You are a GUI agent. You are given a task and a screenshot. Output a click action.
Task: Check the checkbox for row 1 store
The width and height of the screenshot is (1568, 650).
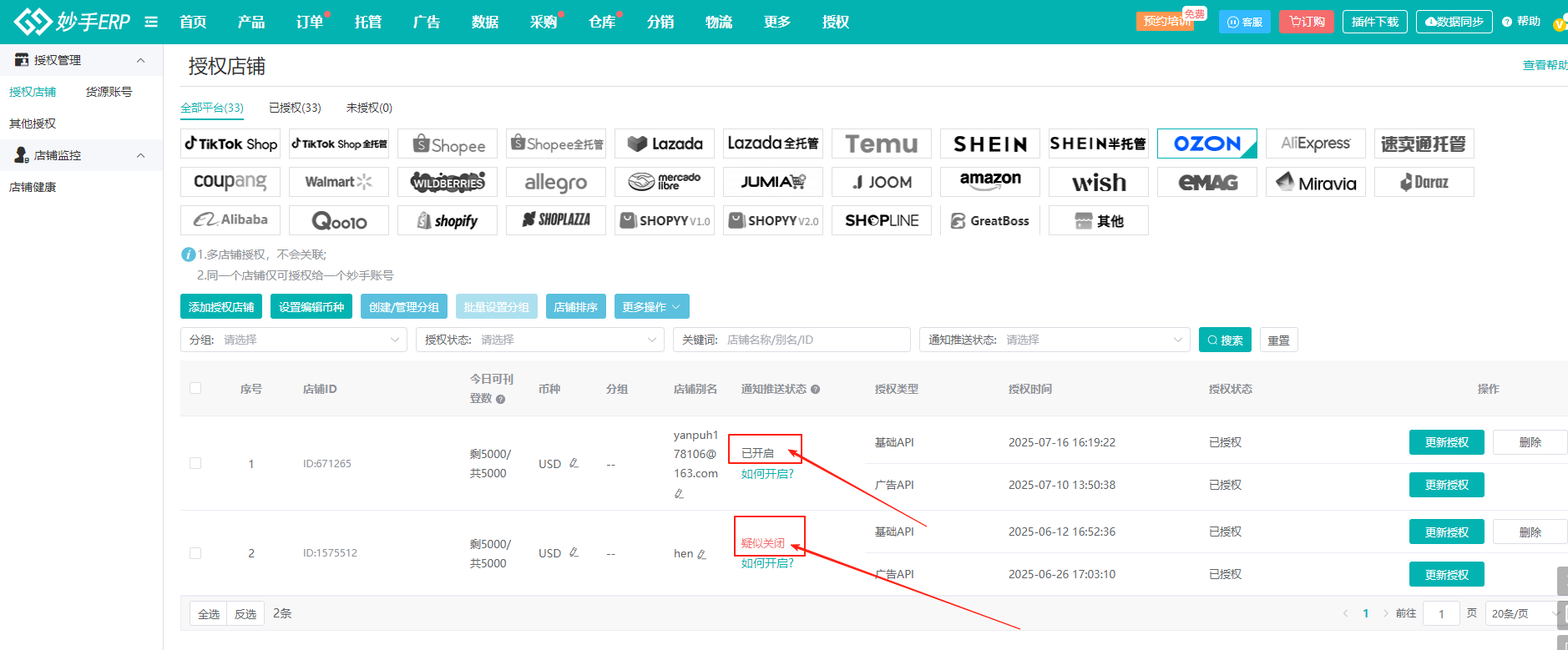pos(195,463)
